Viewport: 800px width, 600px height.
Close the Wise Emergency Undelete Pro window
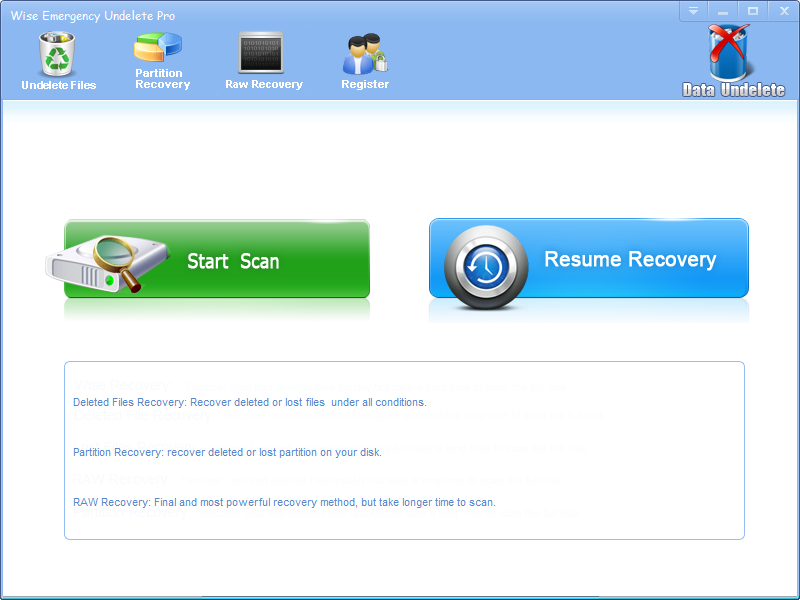tap(782, 10)
